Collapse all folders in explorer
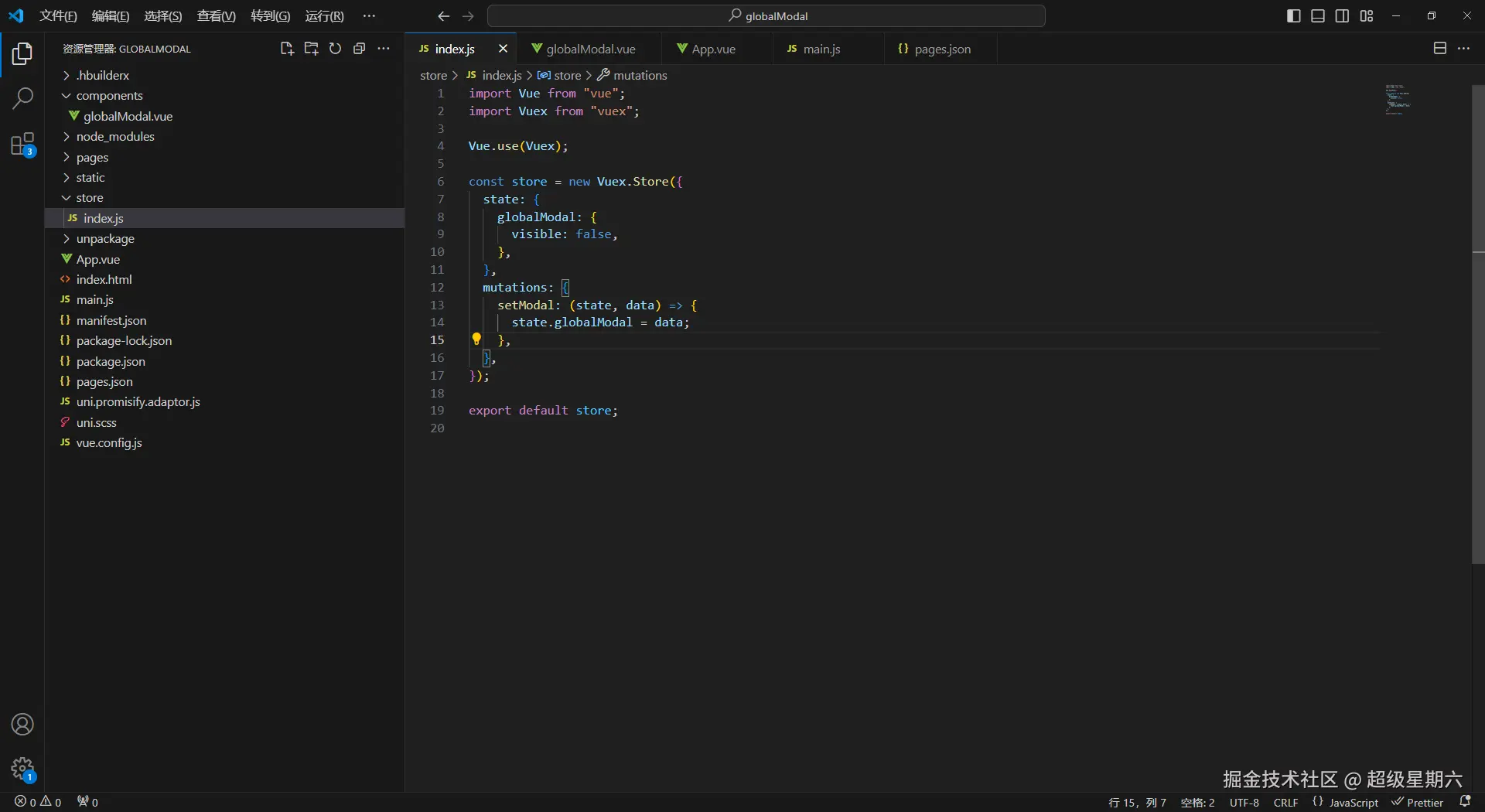1485x812 pixels. coord(359,49)
